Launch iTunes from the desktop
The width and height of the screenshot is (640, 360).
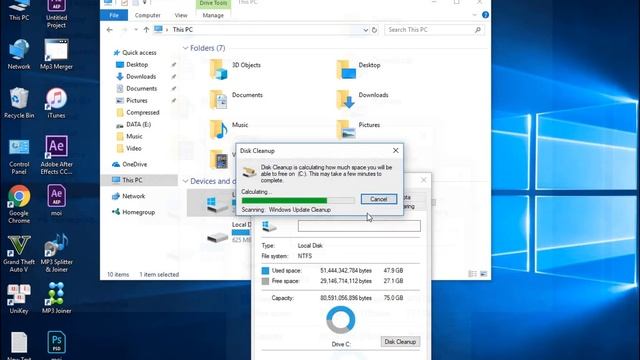[56, 103]
